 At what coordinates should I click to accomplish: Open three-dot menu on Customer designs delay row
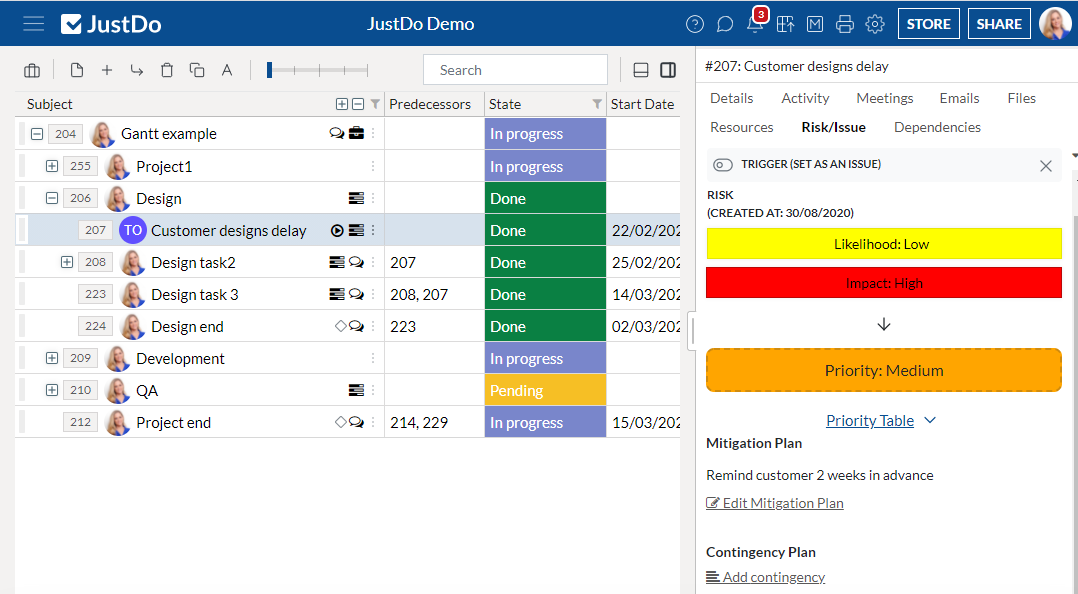click(373, 230)
